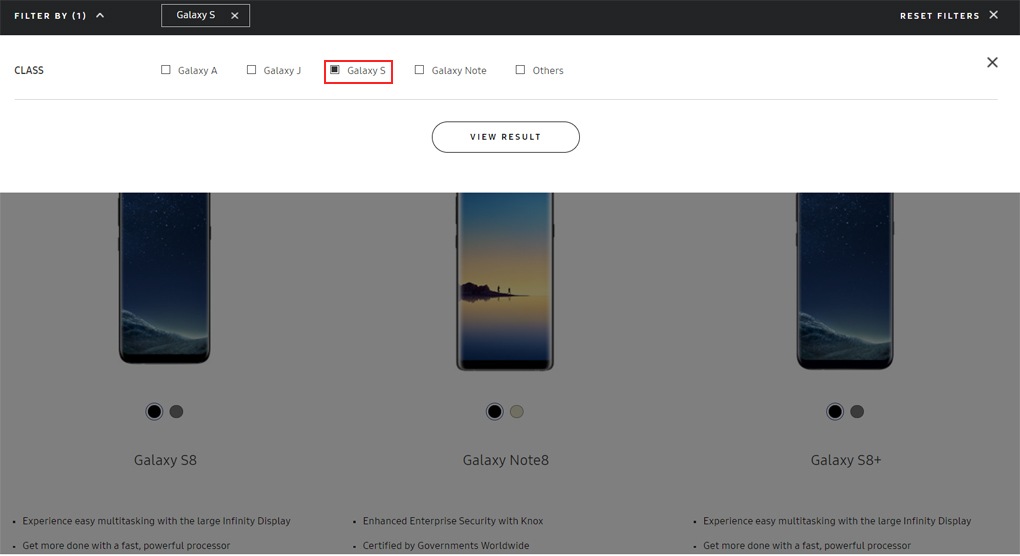The height and width of the screenshot is (556, 1020).
Task: Check the Galaxy J checkbox
Action: pos(251,70)
